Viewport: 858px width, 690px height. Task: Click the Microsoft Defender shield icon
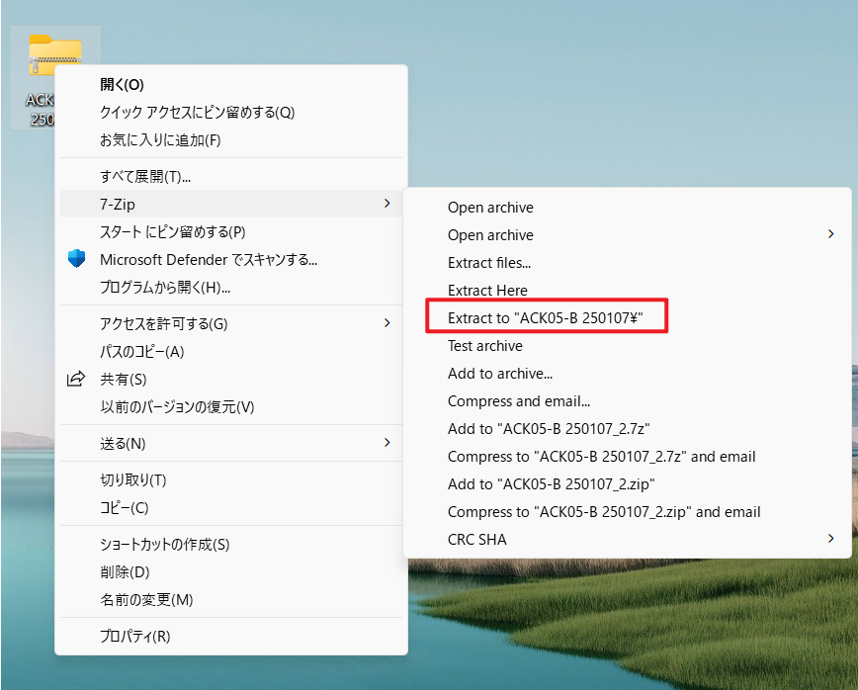point(77,259)
